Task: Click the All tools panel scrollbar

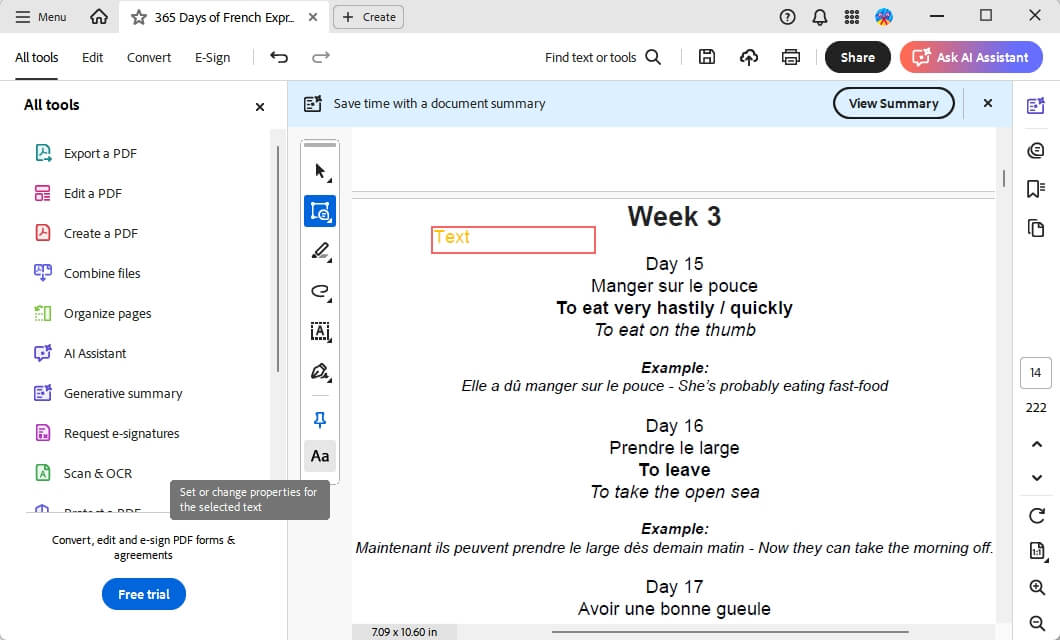Action: tap(278, 259)
